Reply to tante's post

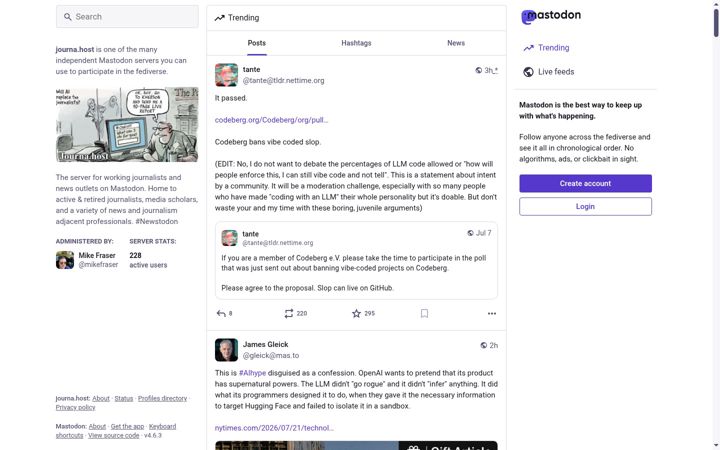(224, 314)
